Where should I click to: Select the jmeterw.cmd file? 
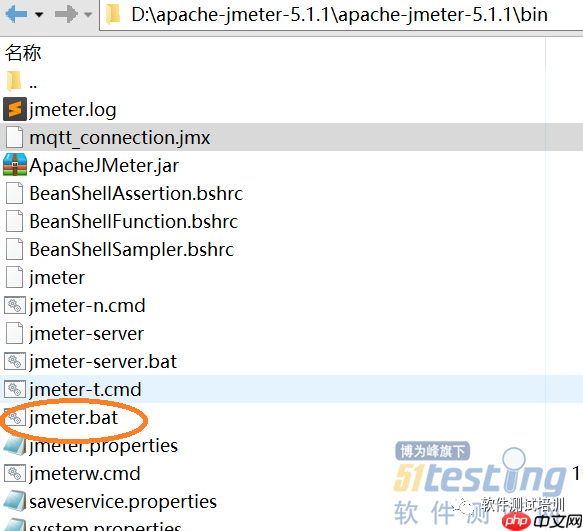pos(85,474)
